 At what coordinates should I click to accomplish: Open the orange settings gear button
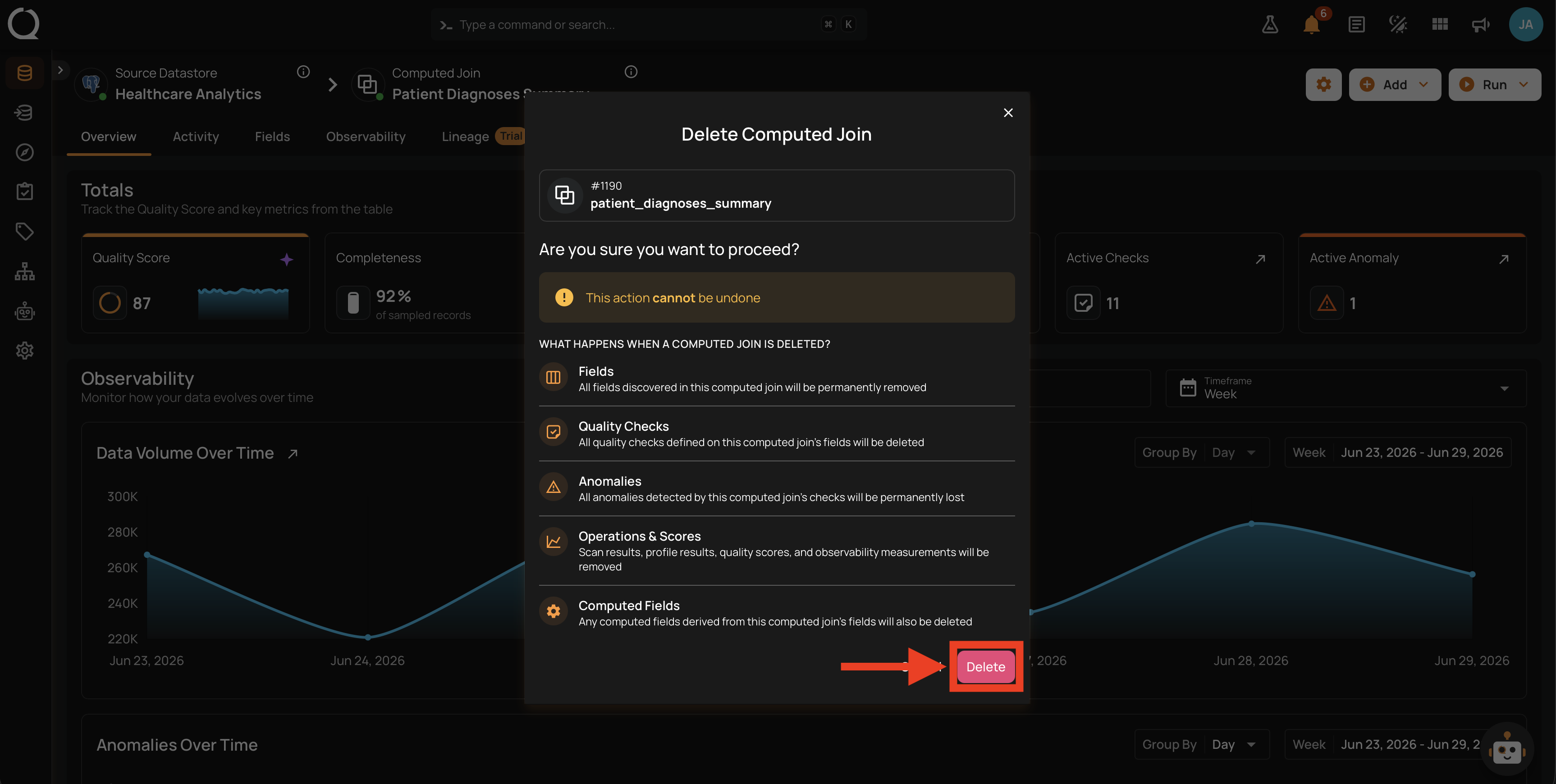pyautogui.click(x=1323, y=85)
